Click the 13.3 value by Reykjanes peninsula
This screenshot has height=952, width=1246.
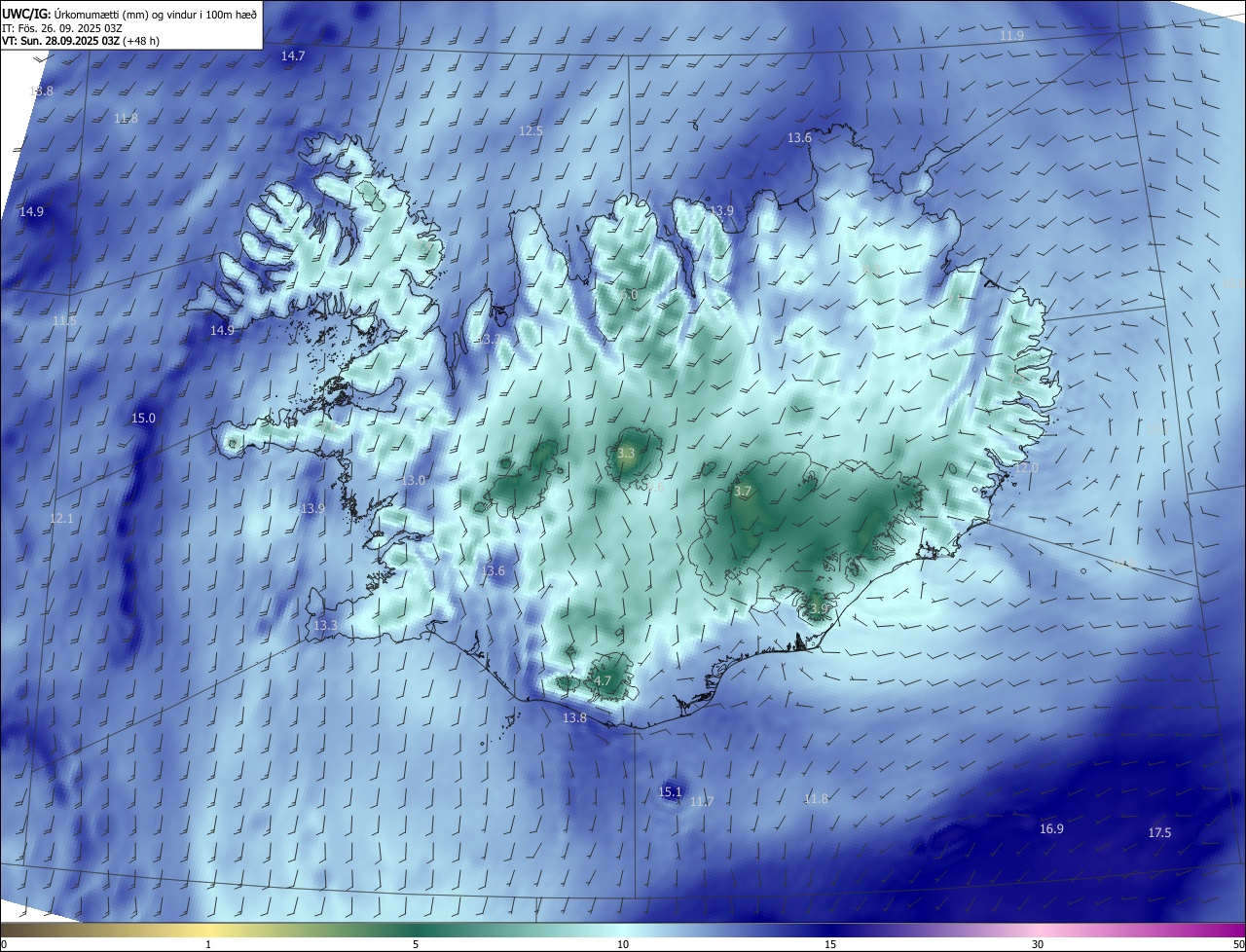click(324, 626)
